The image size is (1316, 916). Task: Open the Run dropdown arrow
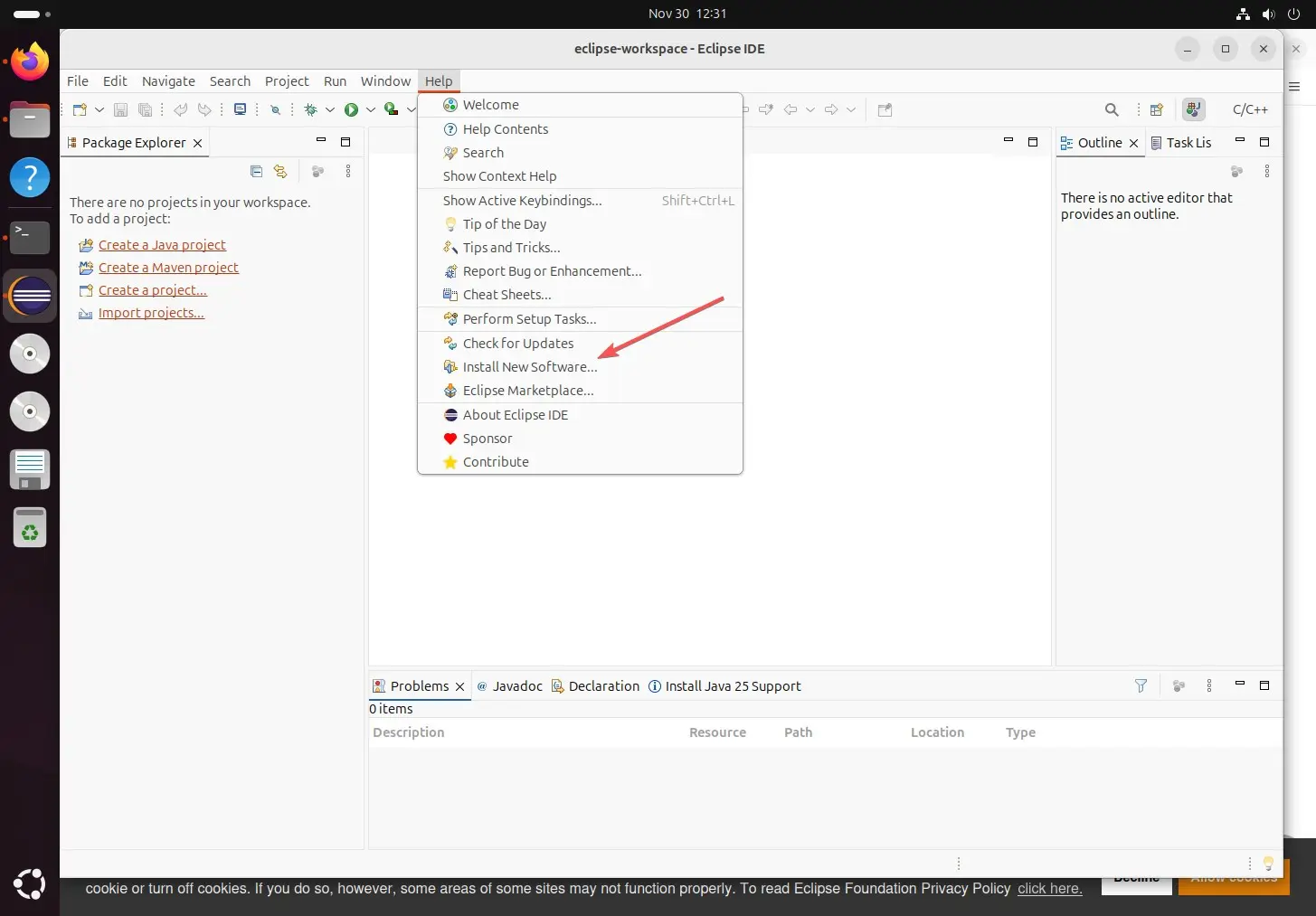coord(371,109)
